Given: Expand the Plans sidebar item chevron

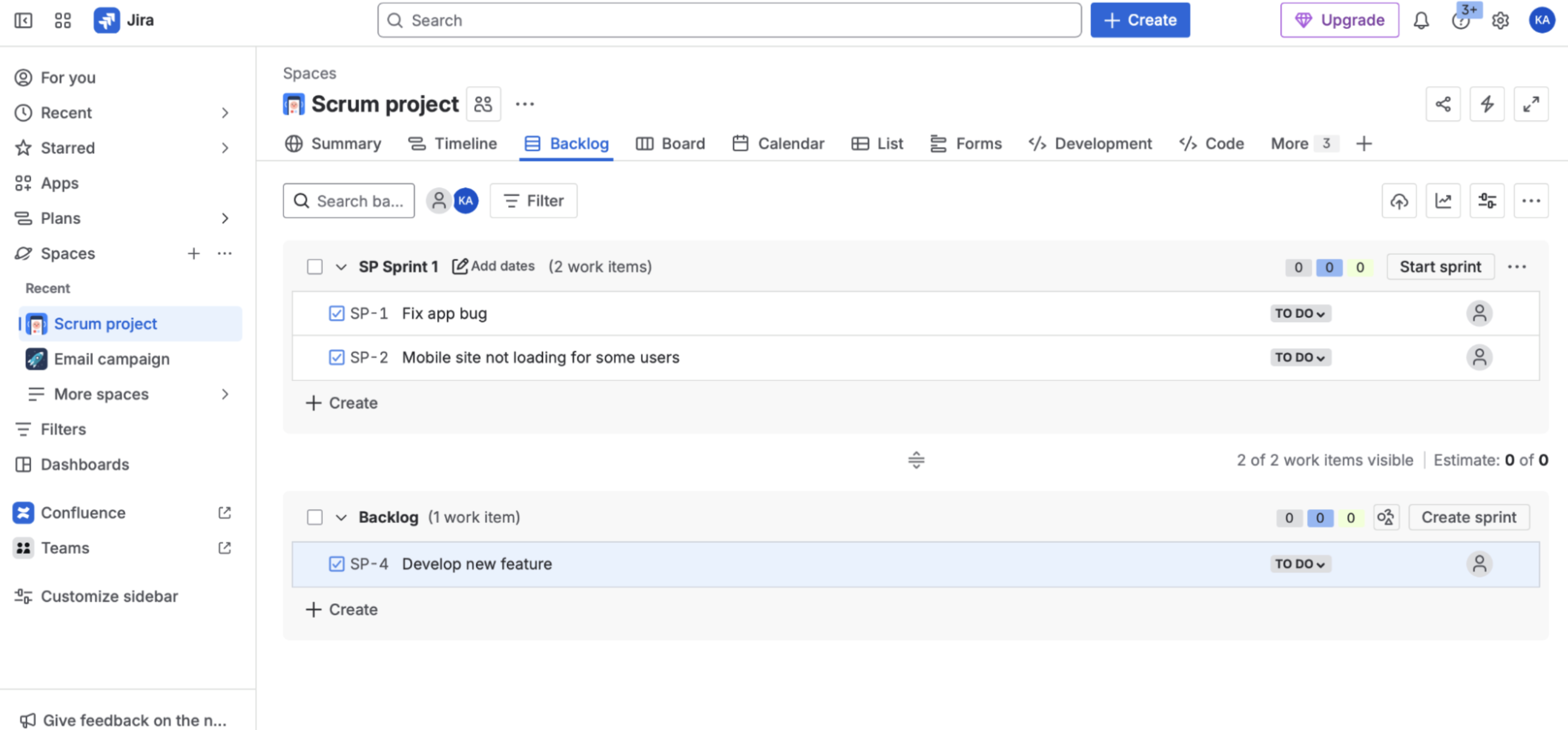Looking at the screenshot, I should [x=225, y=218].
